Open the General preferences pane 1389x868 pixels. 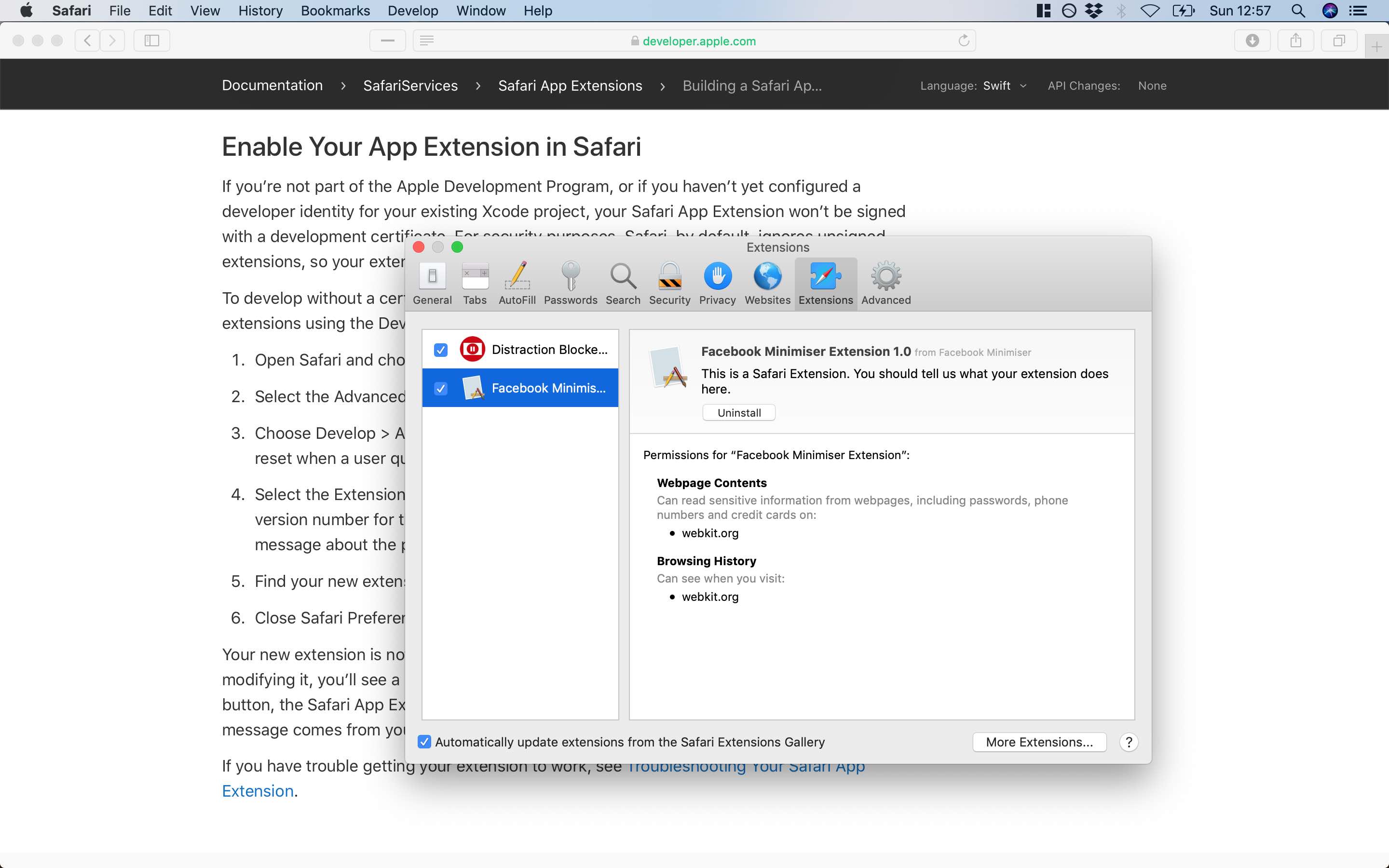coord(432,284)
